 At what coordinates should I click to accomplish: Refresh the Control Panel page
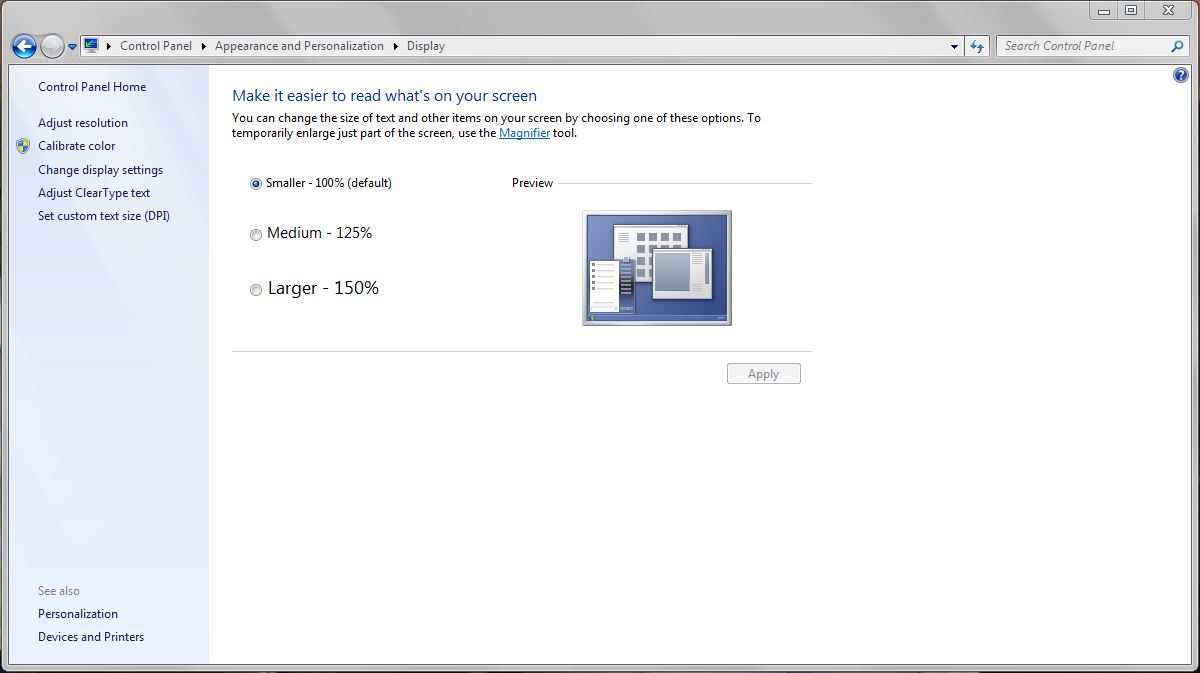(x=977, y=46)
